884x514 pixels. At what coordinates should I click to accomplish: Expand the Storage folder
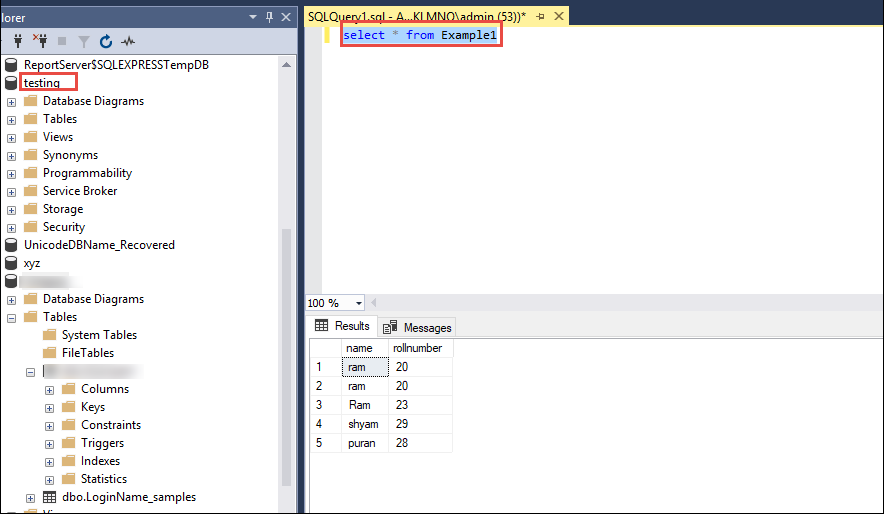coord(11,210)
